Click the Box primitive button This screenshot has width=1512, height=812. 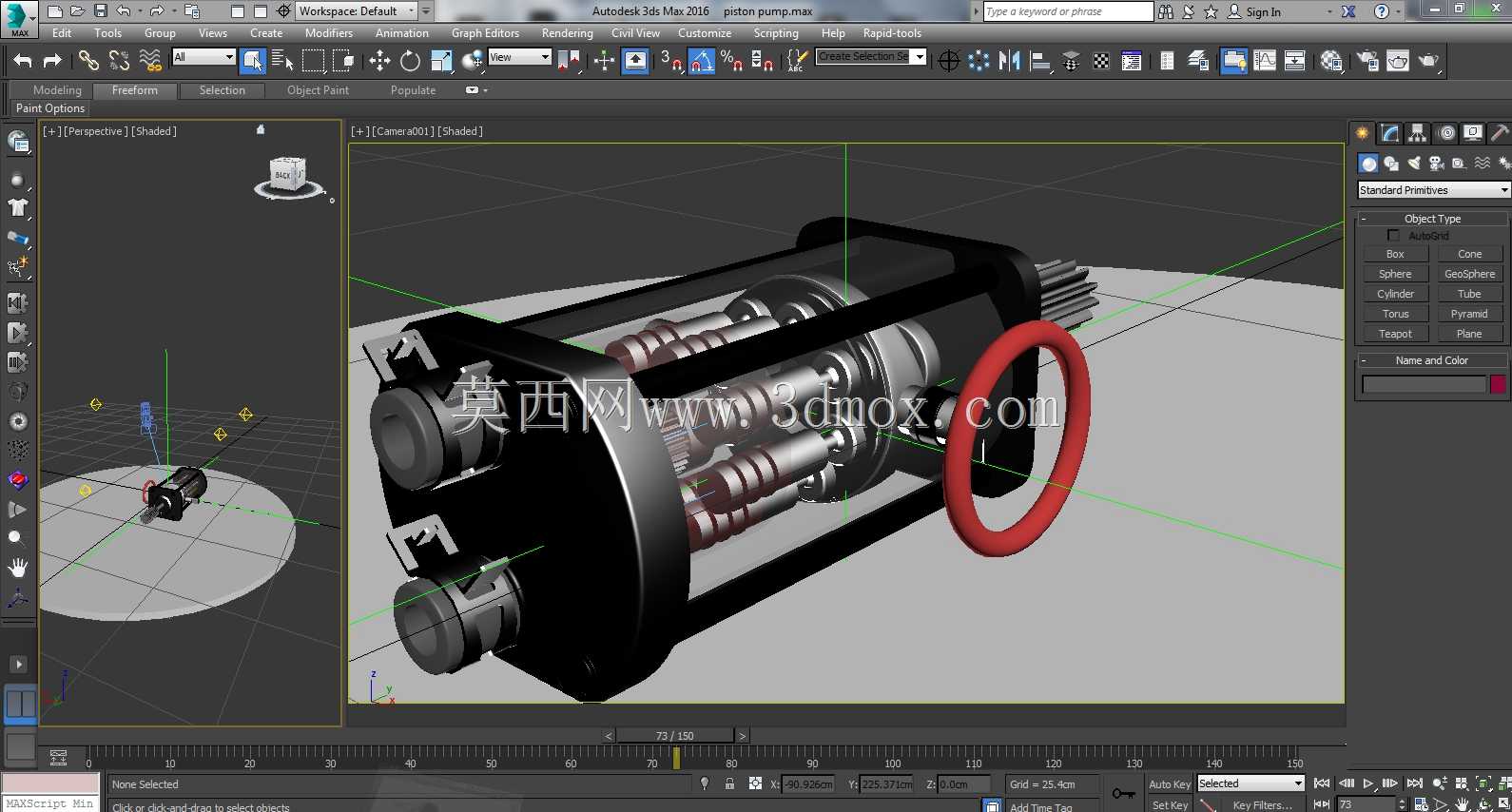[1395, 254]
